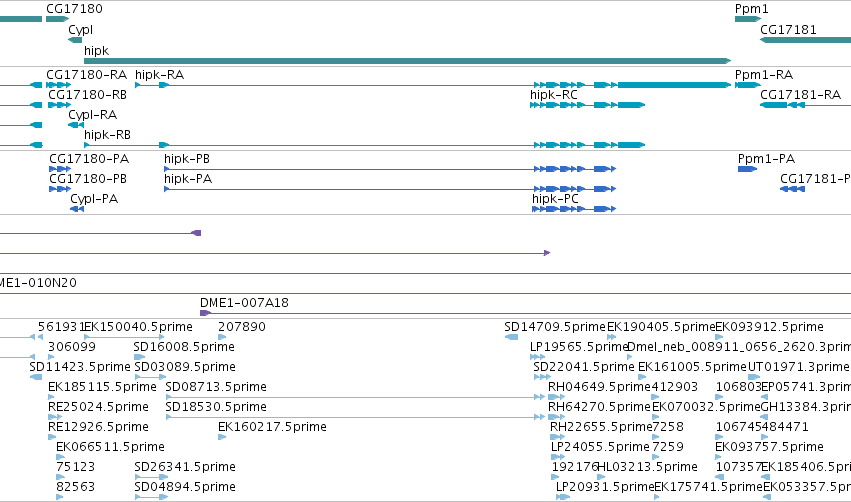Click the CG17181 gene feature

click(805, 40)
